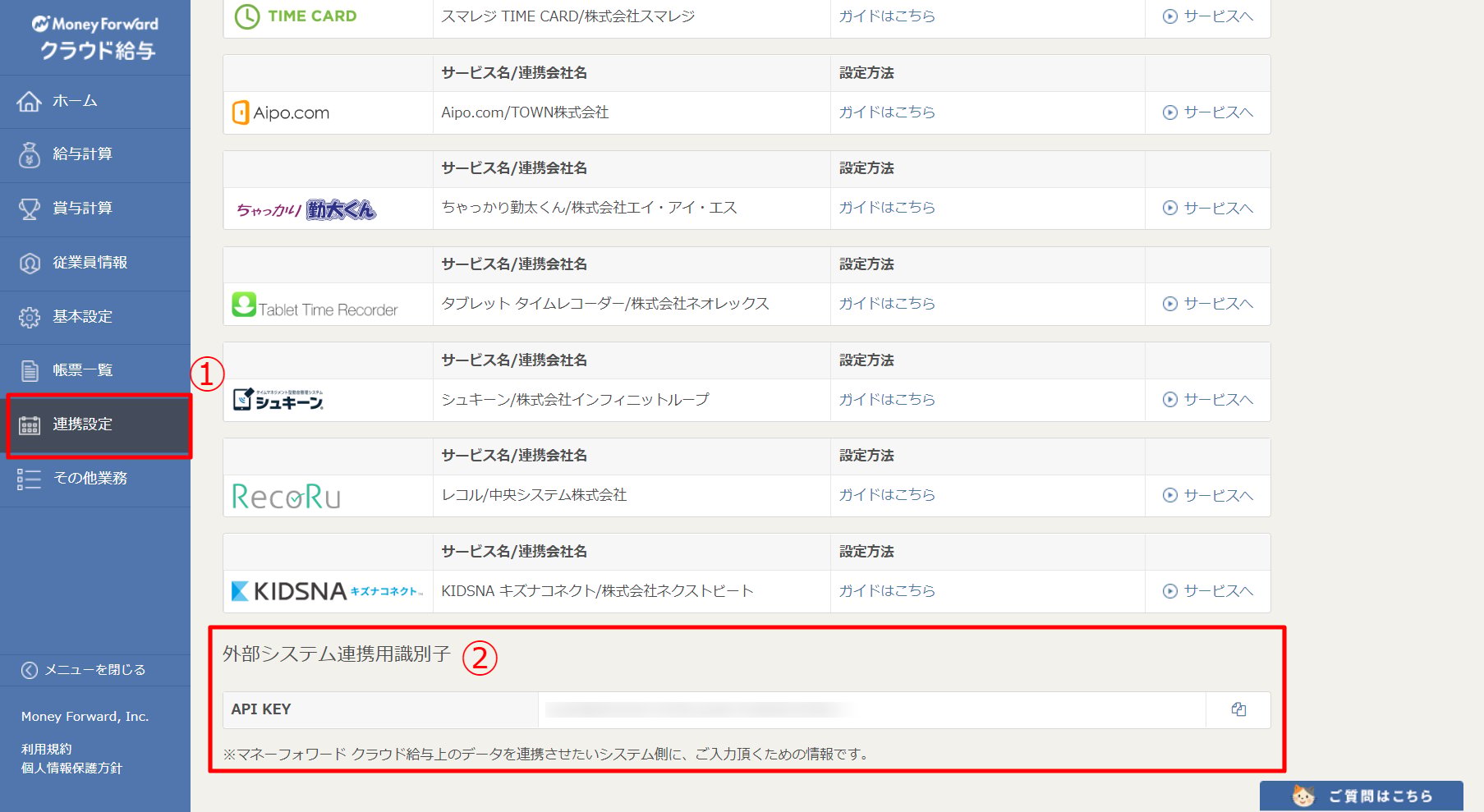The width and height of the screenshot is (1484, 812).
Task: Go to サービスへ for レコル
Action: (x=1207, y=495)
